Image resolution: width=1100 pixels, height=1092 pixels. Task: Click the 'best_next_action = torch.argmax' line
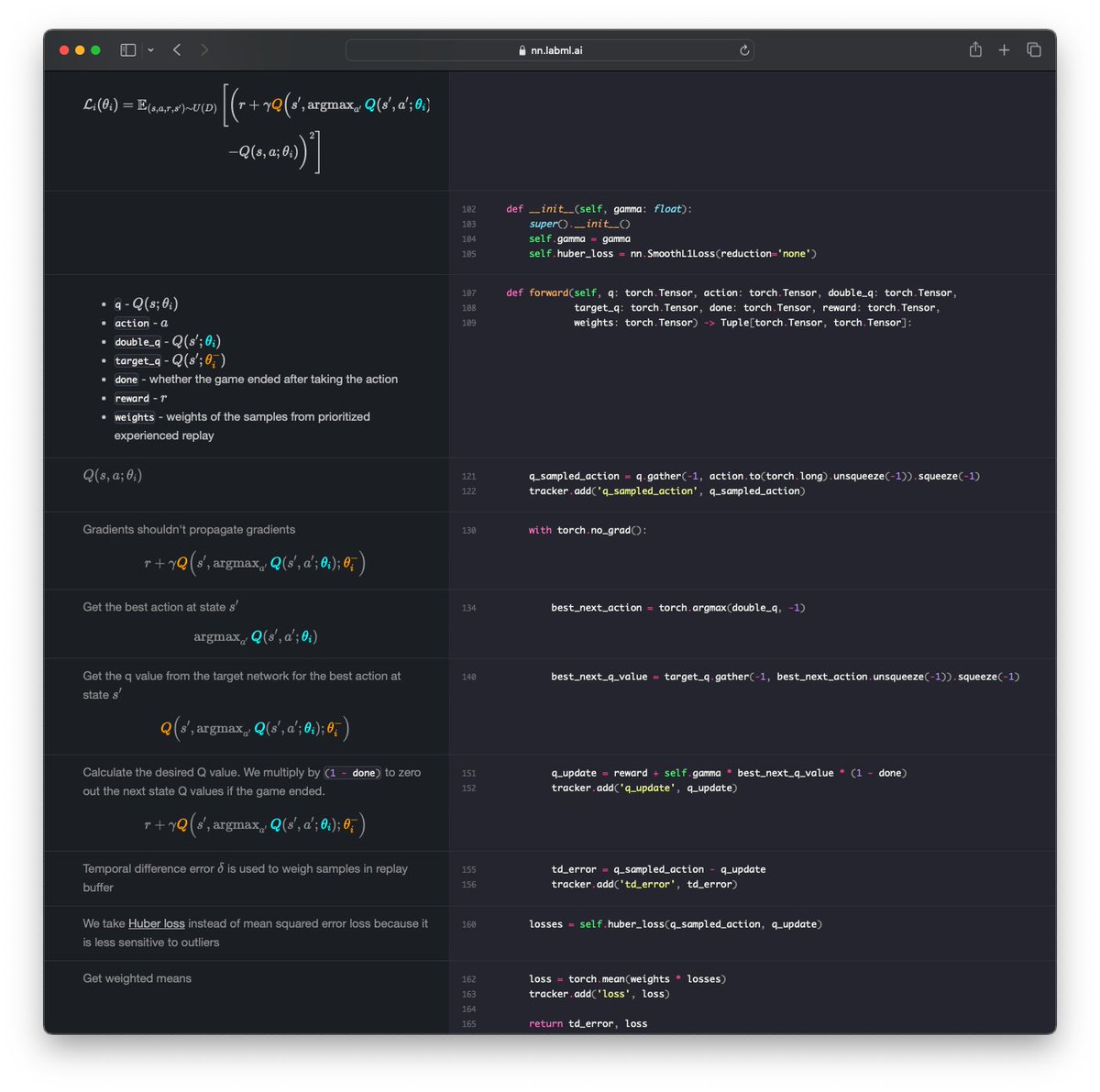tap(678, 608)
